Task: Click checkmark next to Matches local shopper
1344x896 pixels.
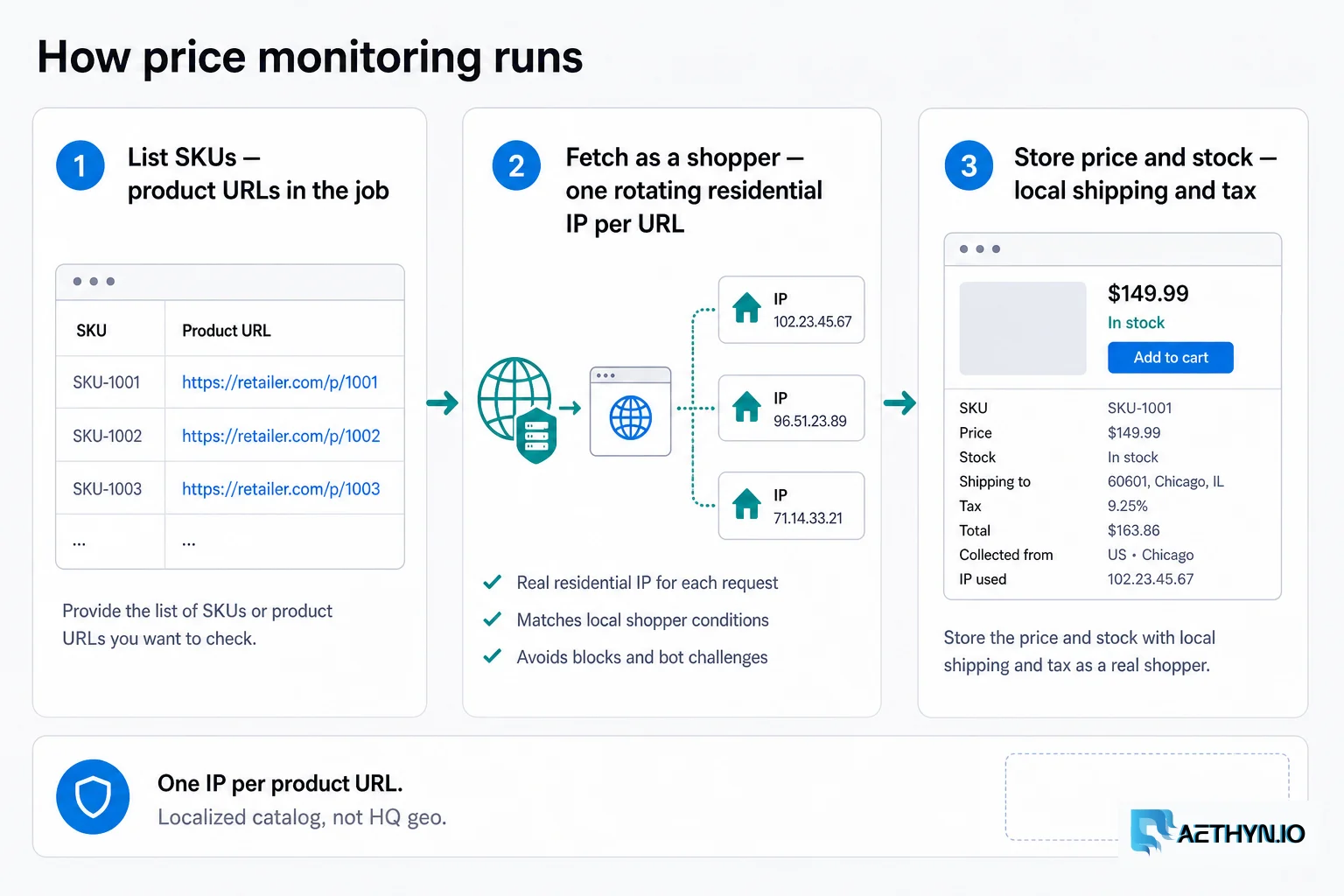Action: [493, 619]
